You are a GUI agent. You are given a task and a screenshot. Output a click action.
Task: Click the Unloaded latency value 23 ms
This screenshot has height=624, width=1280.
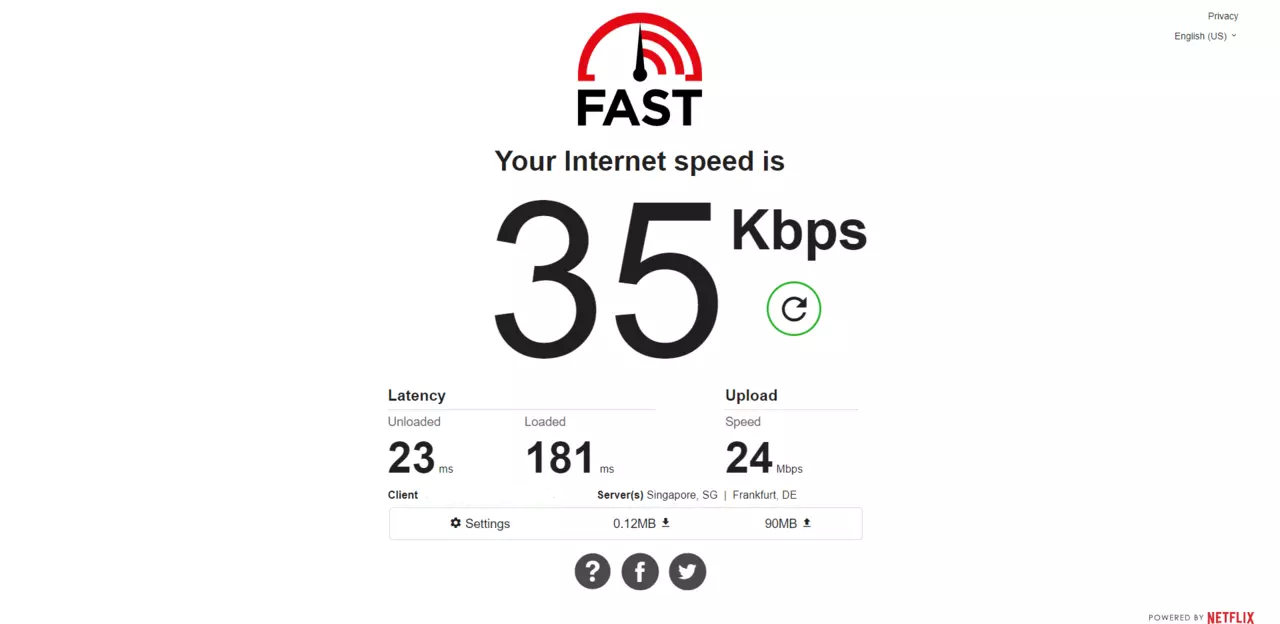(420, 458)
